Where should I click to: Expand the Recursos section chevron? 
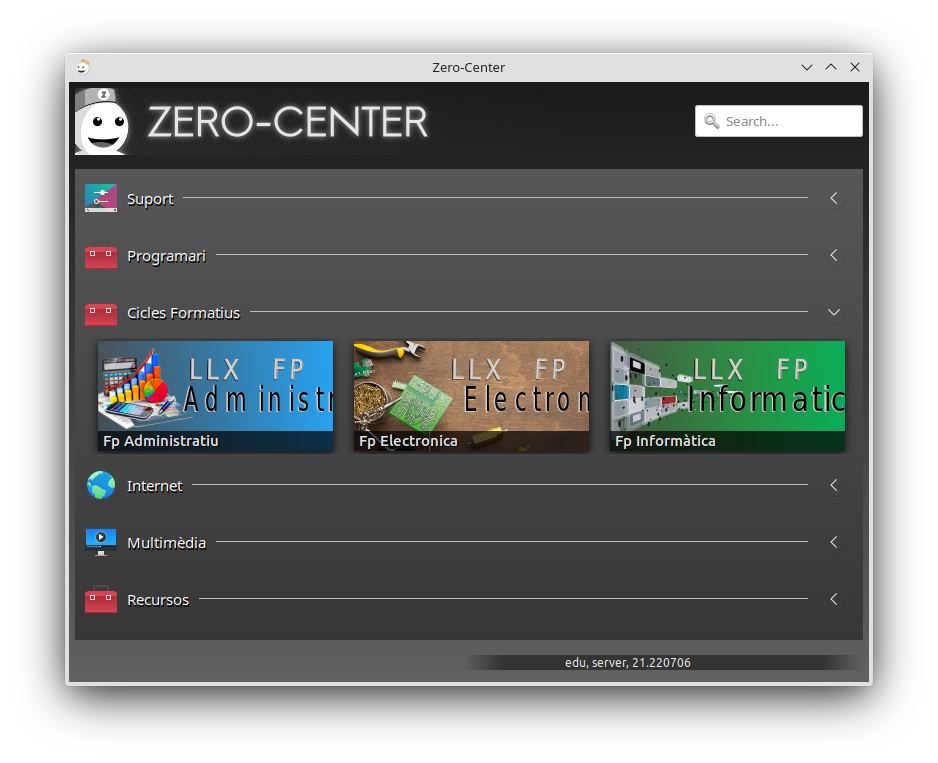(x=834, y=600)
